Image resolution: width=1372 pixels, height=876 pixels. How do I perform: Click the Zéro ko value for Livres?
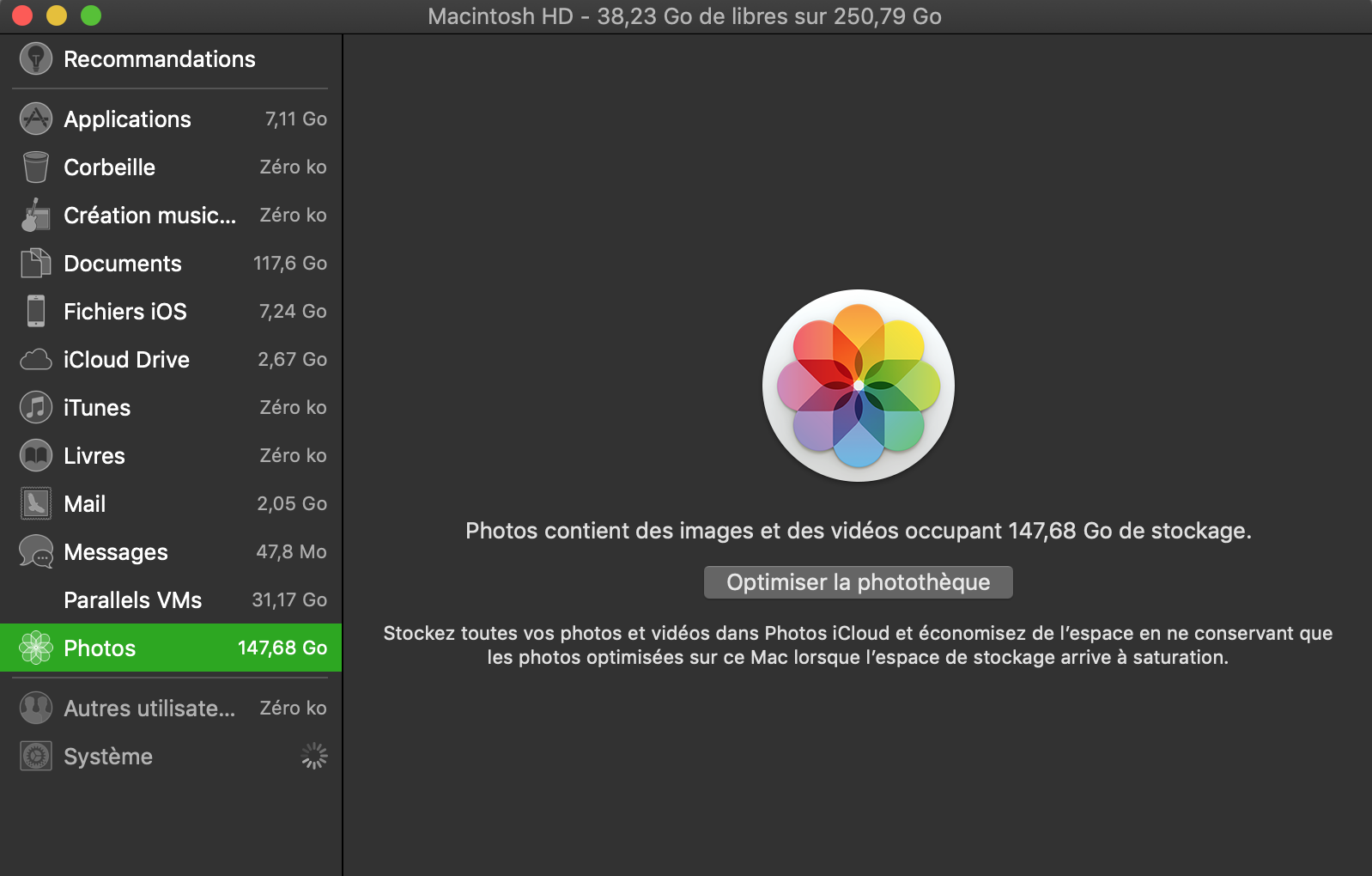pos(294,455)
